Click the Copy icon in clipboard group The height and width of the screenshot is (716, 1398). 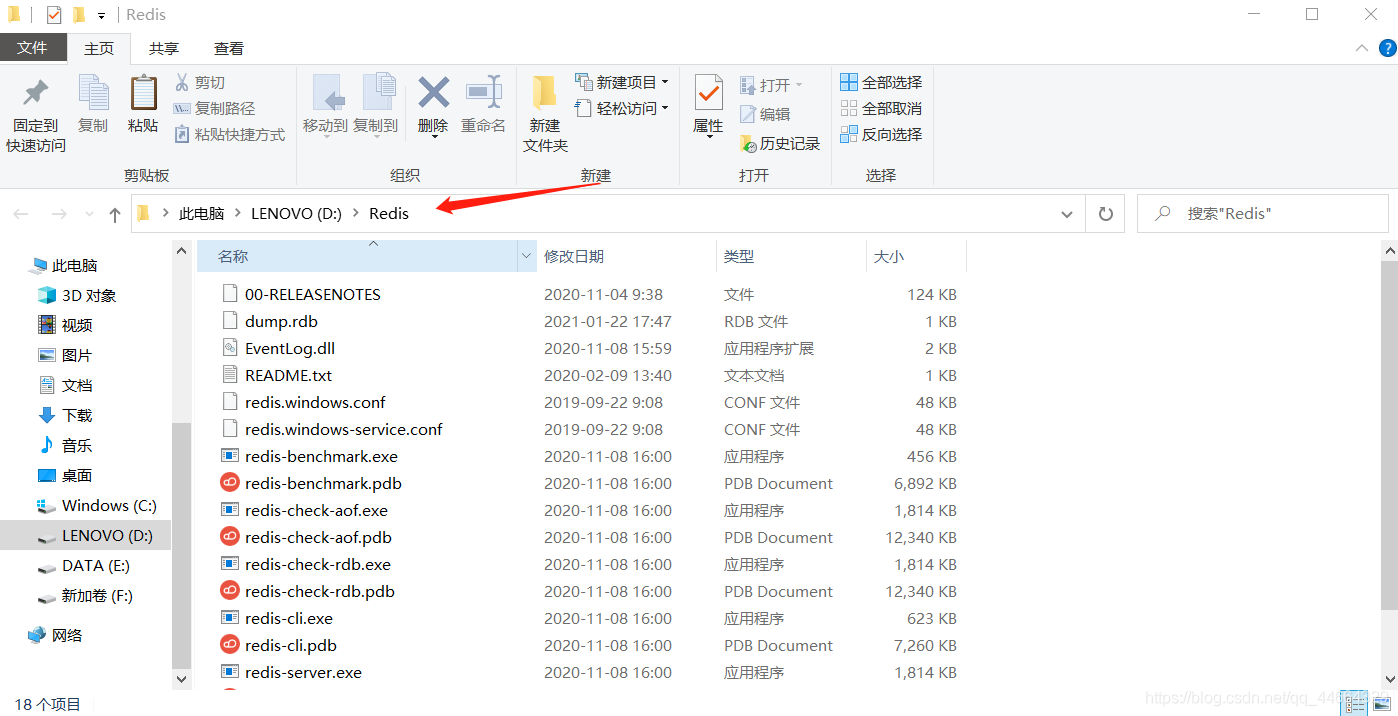coord(93,94)
